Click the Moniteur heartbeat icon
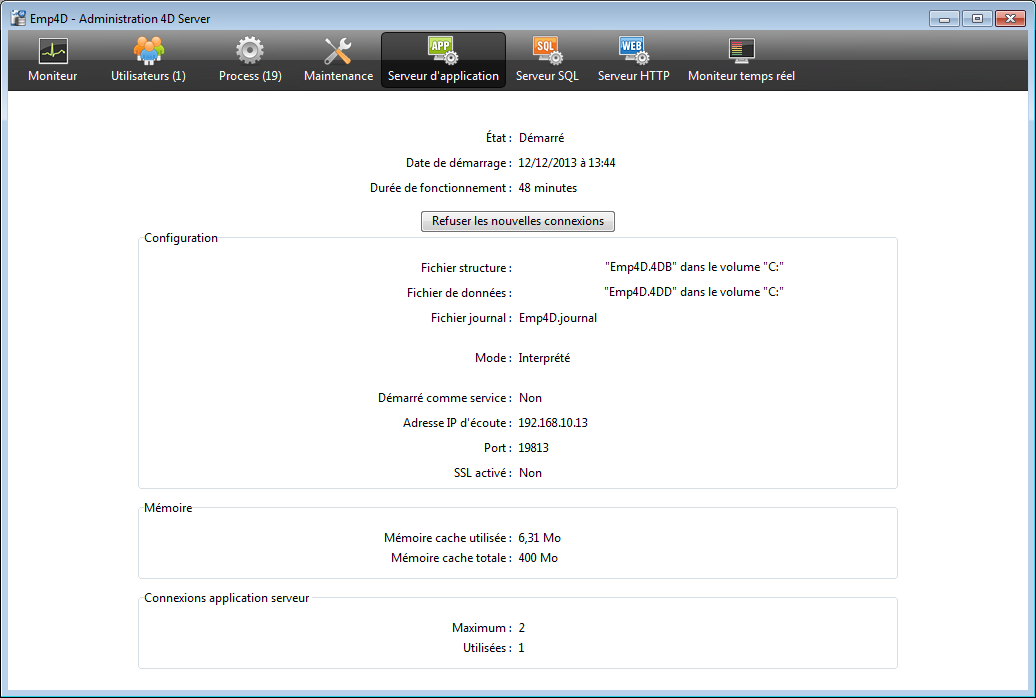This screenshot has width=1036, height=698. [x=52, y=51]
